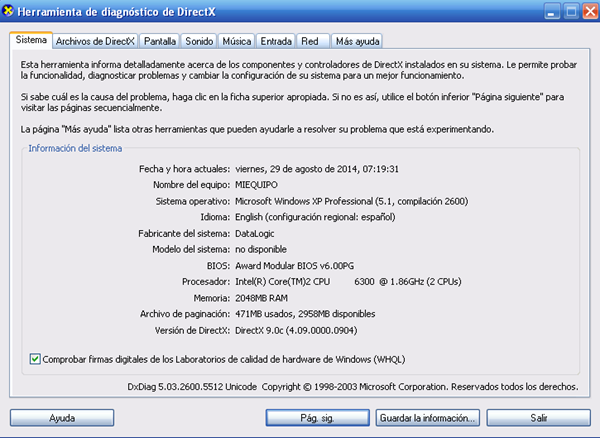Click 'DirectX 9.0c (4.09.0000.0904)' value

(296, 330)
